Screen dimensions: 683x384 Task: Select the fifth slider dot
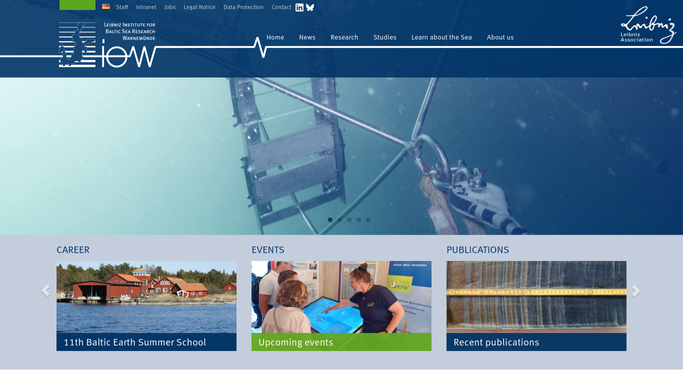[x=369, y=220]
